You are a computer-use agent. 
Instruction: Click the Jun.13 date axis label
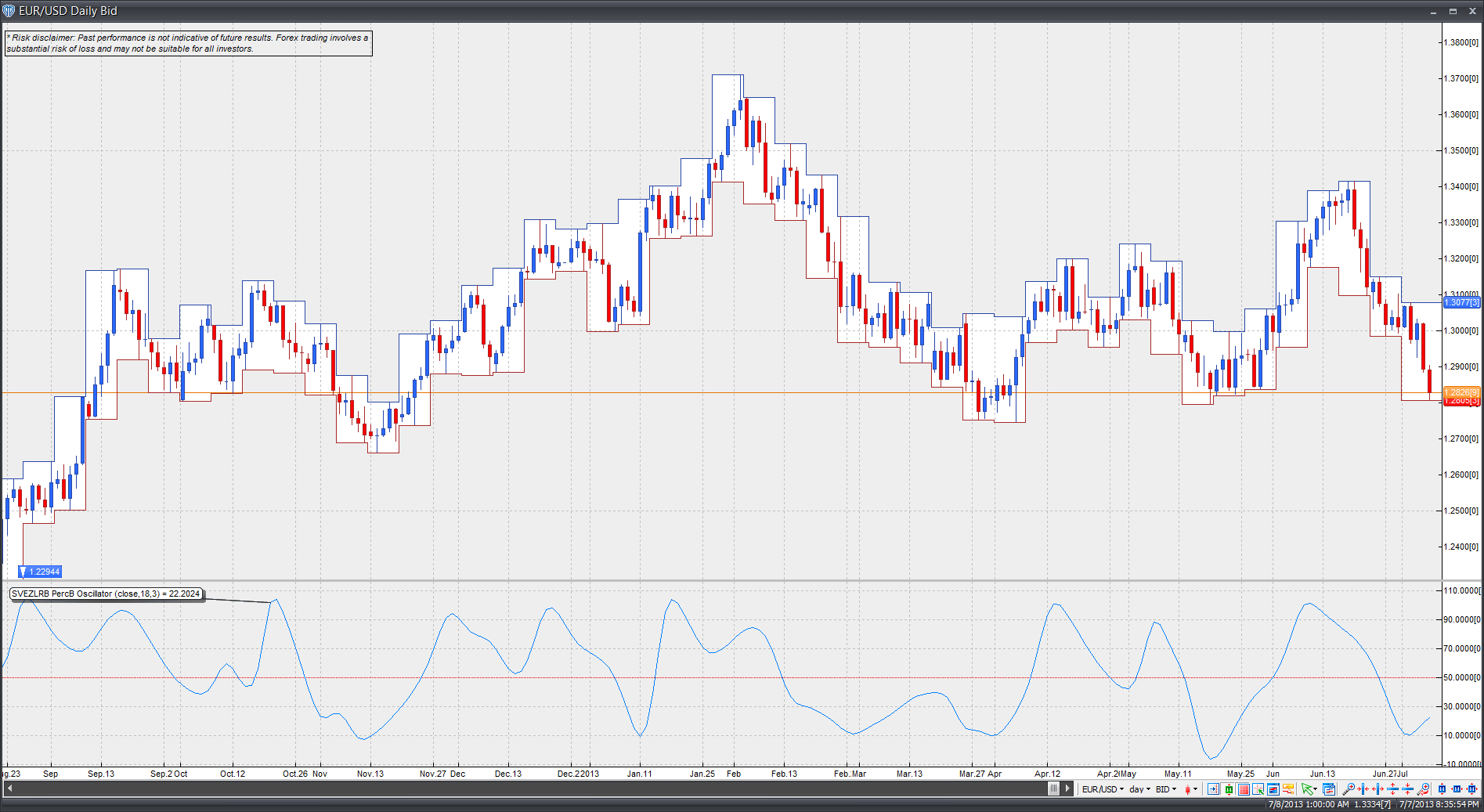(x=1323, y=774)
